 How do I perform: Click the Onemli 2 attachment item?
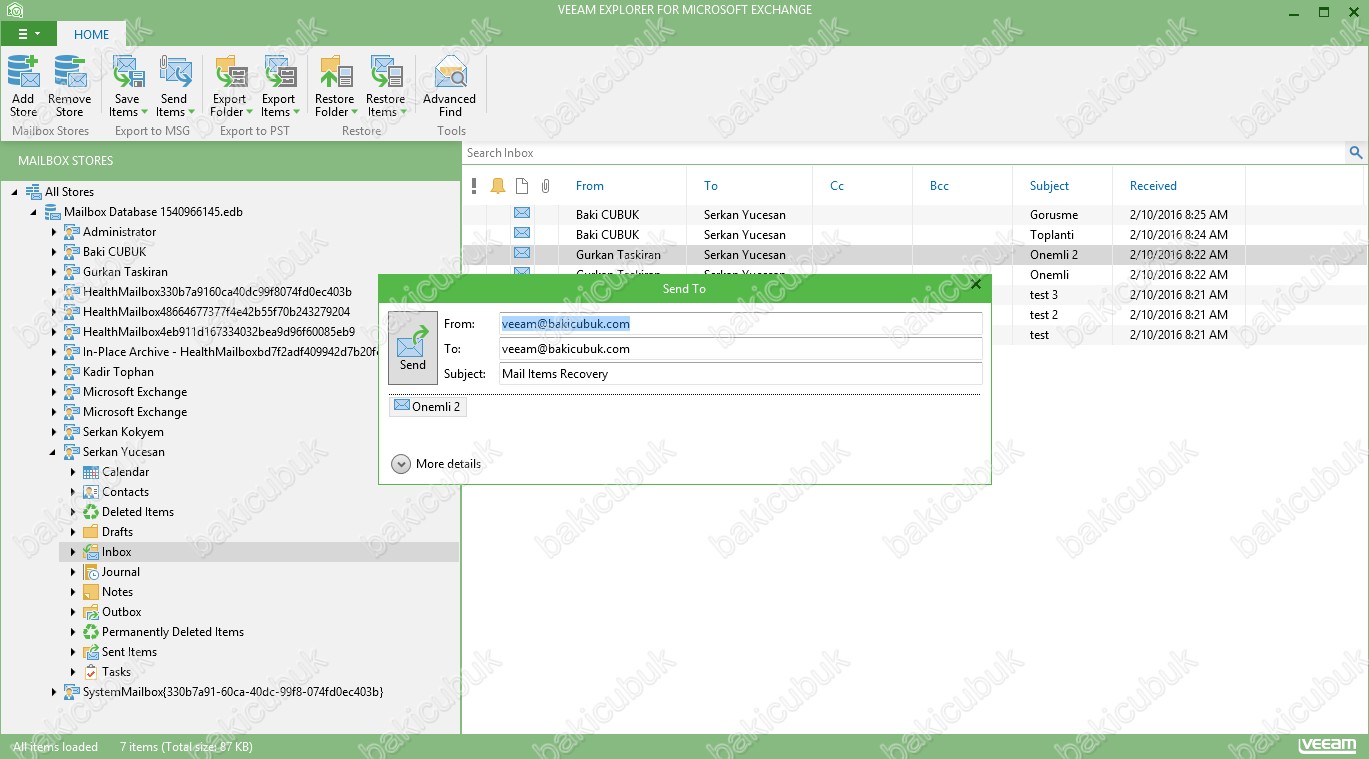tap(427, 407)
